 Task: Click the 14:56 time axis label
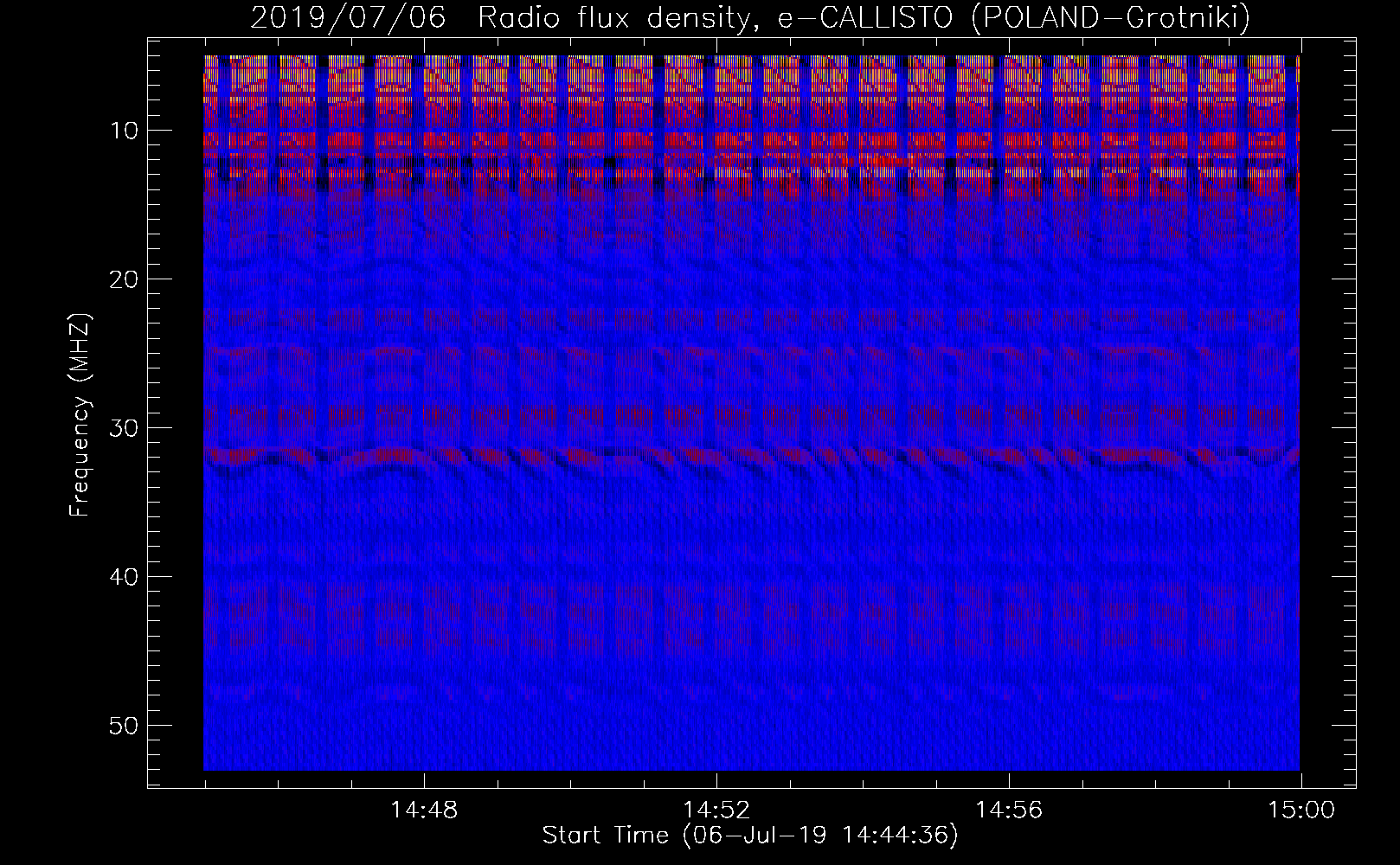pyautogui.click(x=1009, y=811)
